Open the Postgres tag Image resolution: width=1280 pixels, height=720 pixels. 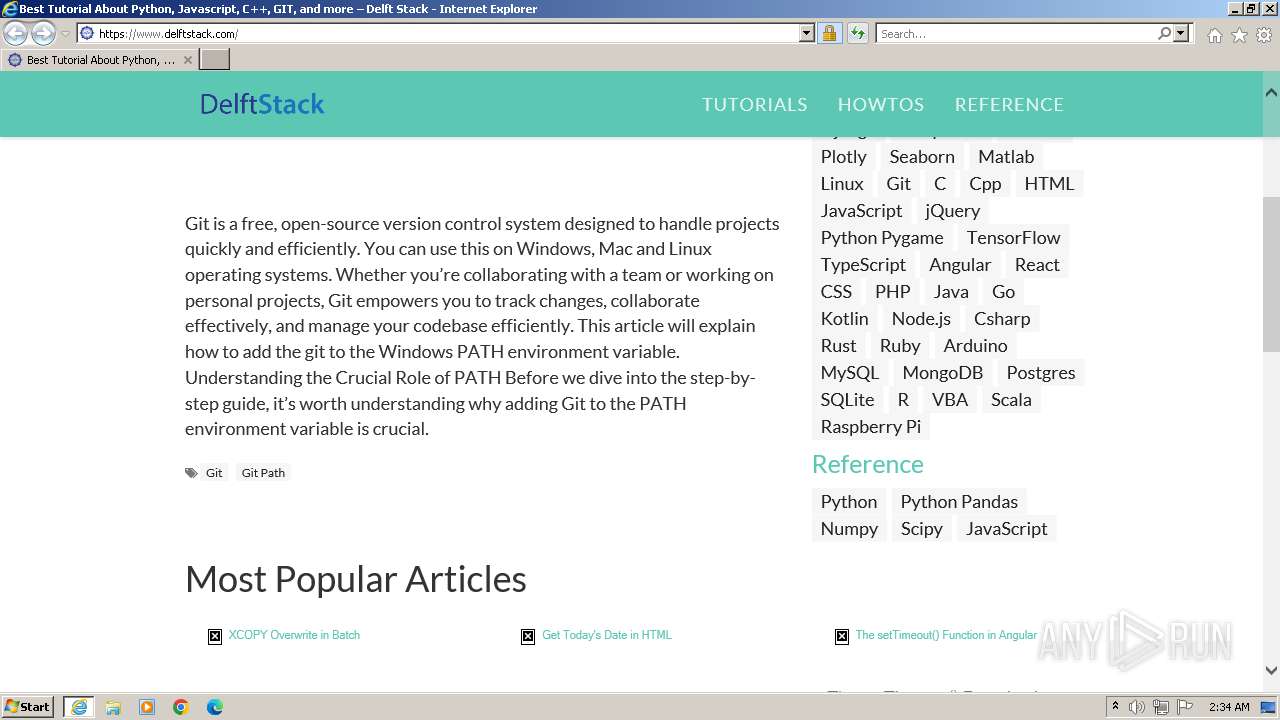click(x=1041, y=372)
